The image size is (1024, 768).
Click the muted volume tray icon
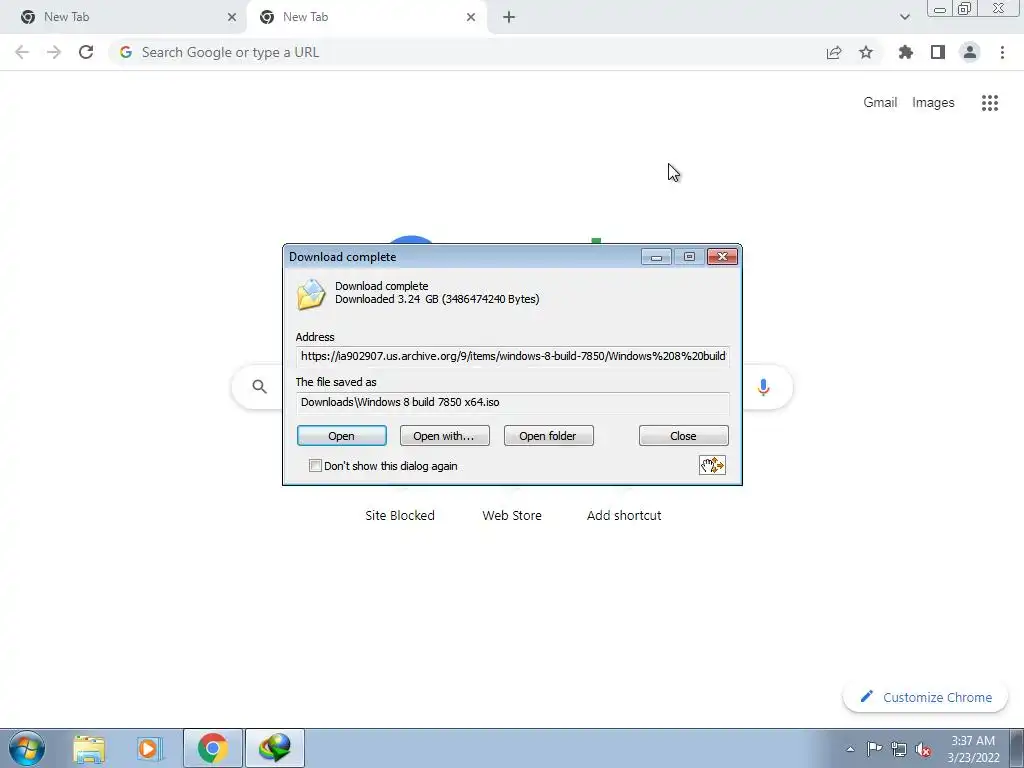pos(923,750)
